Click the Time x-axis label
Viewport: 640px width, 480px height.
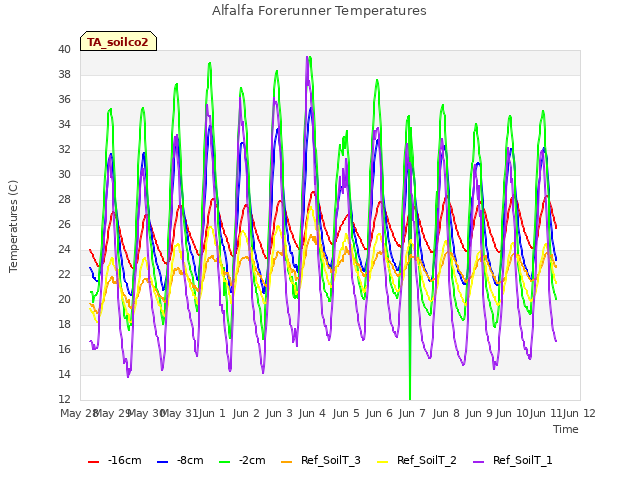pos(566,429)
